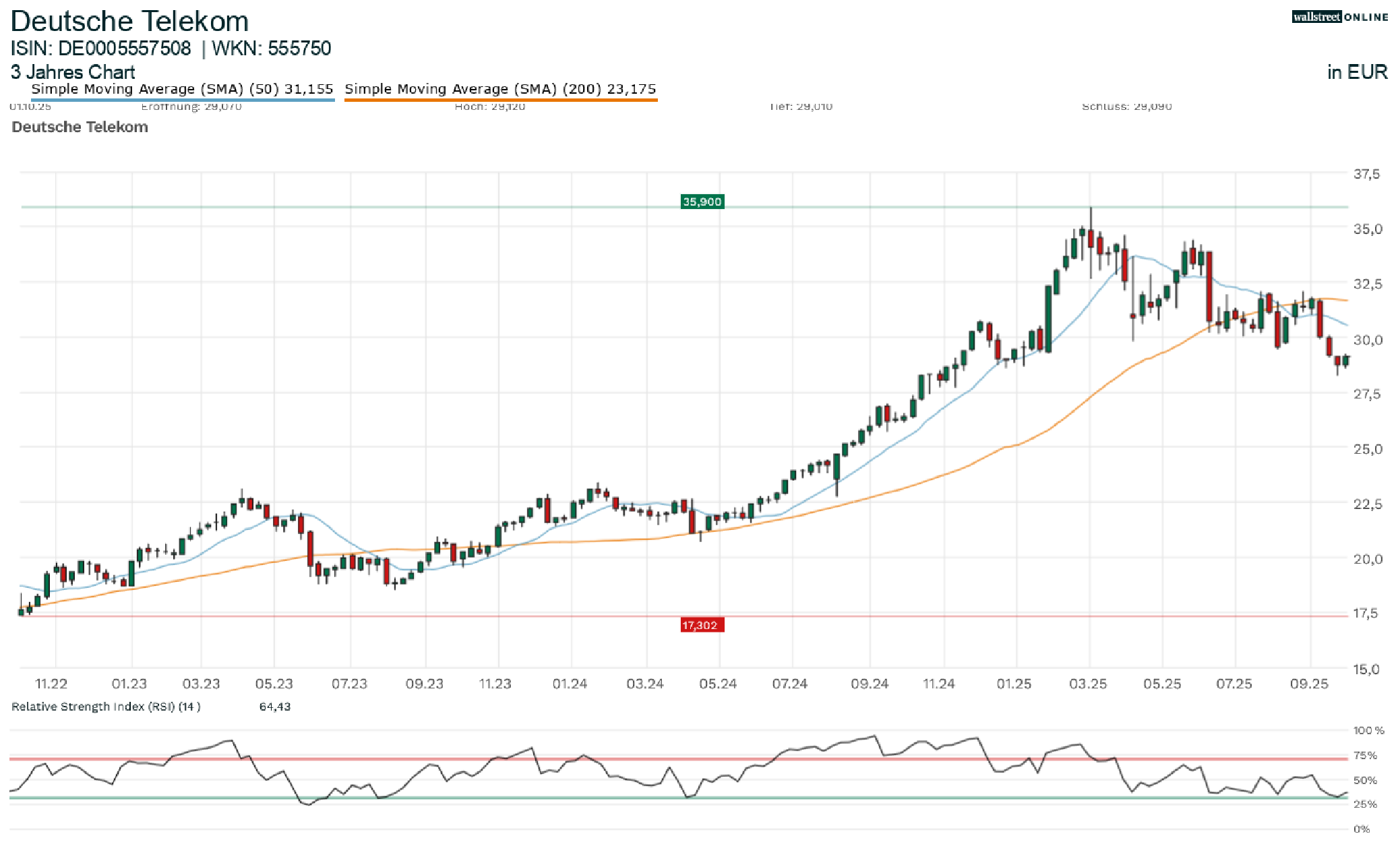
Task: Click the RSI value 64,43
Action: point(274,707)
